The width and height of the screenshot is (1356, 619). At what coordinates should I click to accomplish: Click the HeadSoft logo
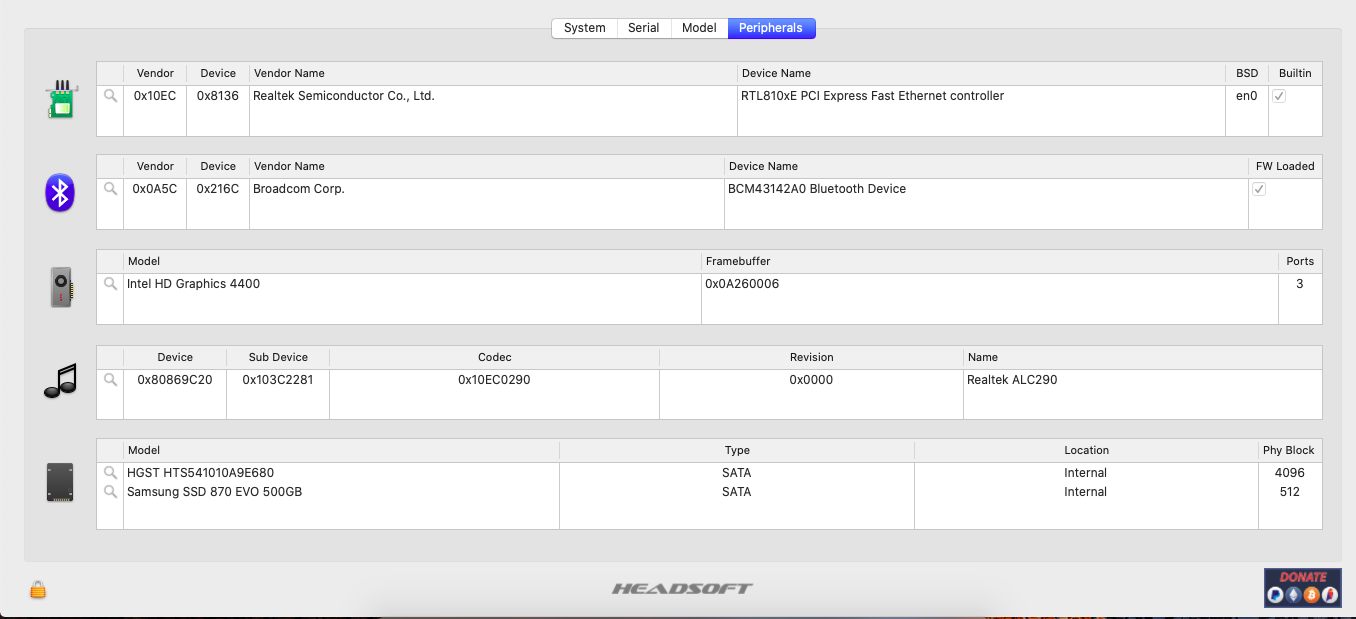tap(682, 588)
